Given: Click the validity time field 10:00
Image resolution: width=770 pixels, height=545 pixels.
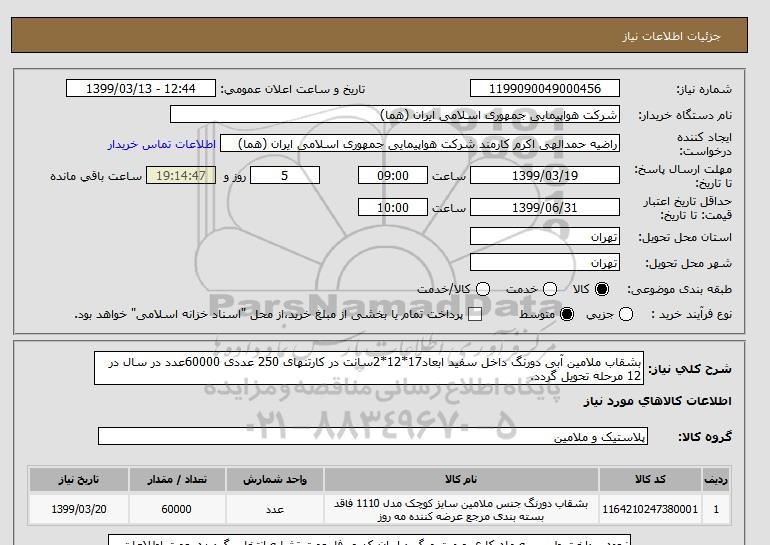Looking at the screenshot, I should click(x=392, y=207).
